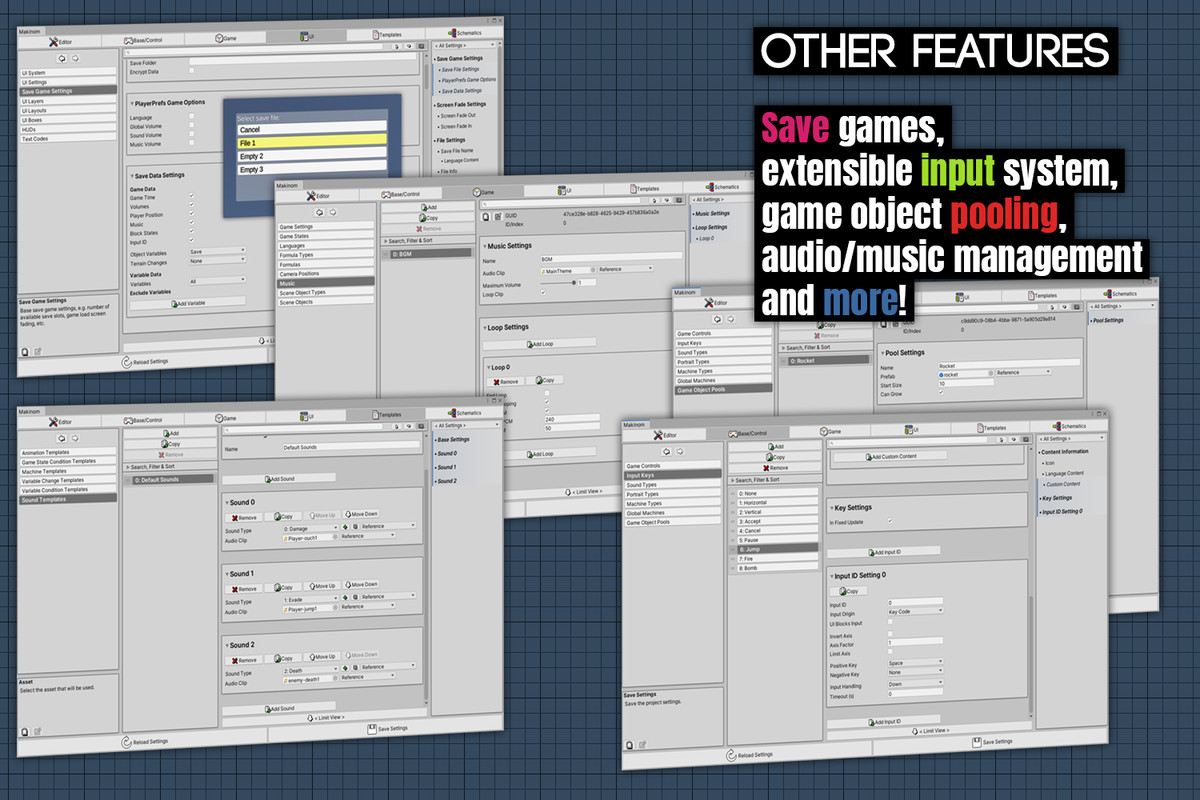Open Sound 1 Sound Type Evade dropdown
This screenshot has height=800, width=1200.
click(311, 597)
